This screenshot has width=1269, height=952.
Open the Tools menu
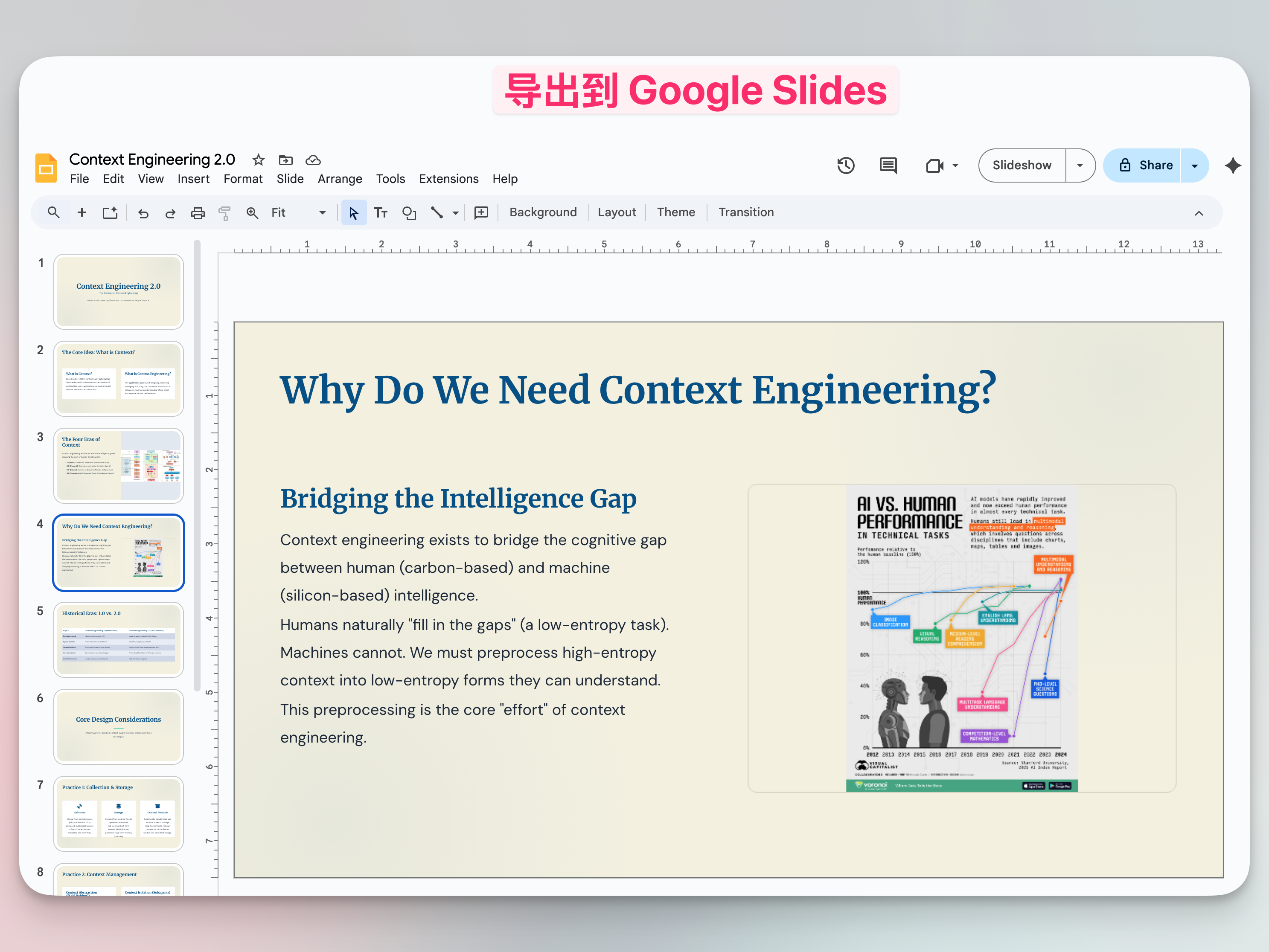click(391, 178)
